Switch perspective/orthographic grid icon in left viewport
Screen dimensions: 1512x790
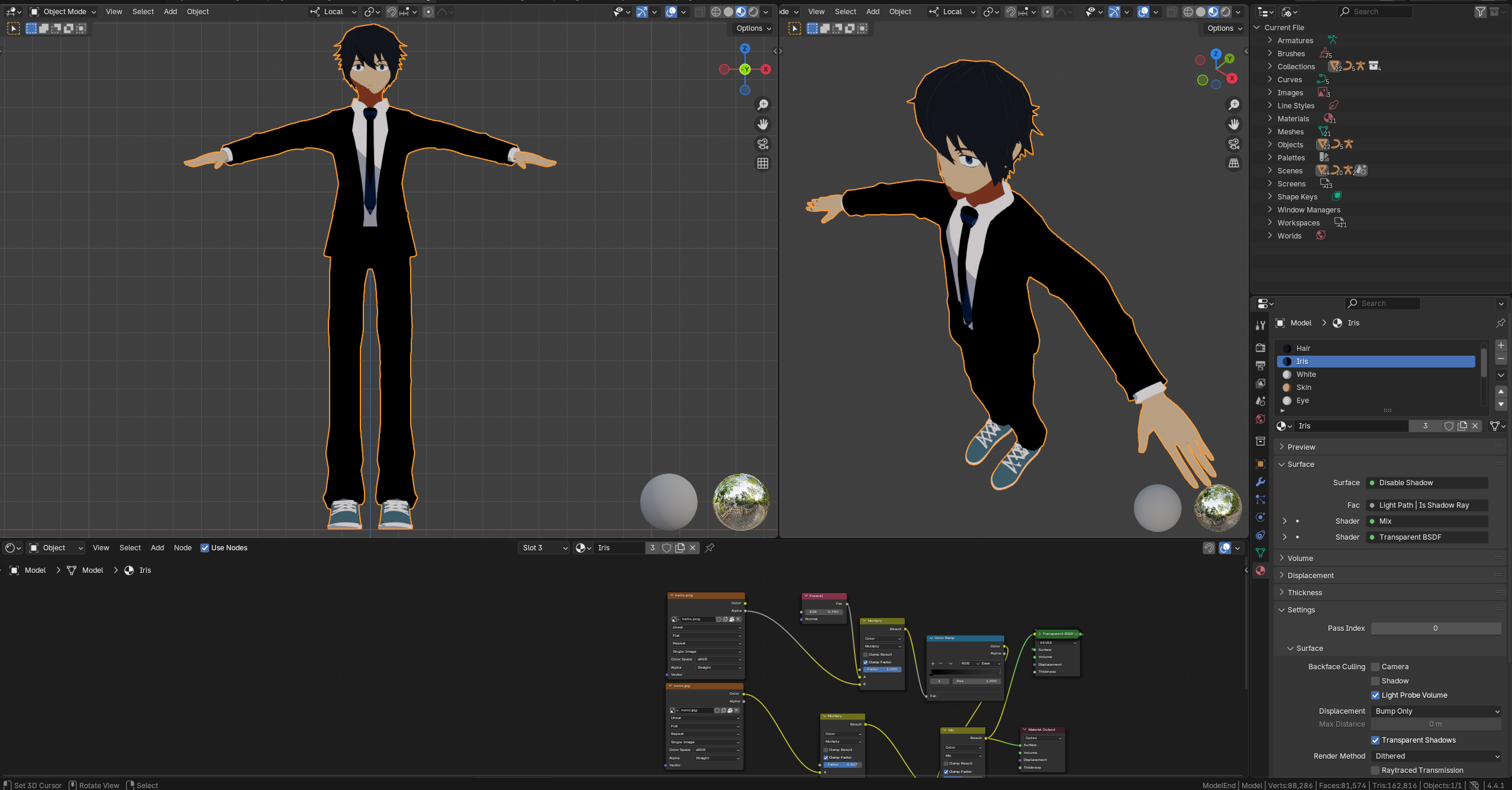point(763,163)
